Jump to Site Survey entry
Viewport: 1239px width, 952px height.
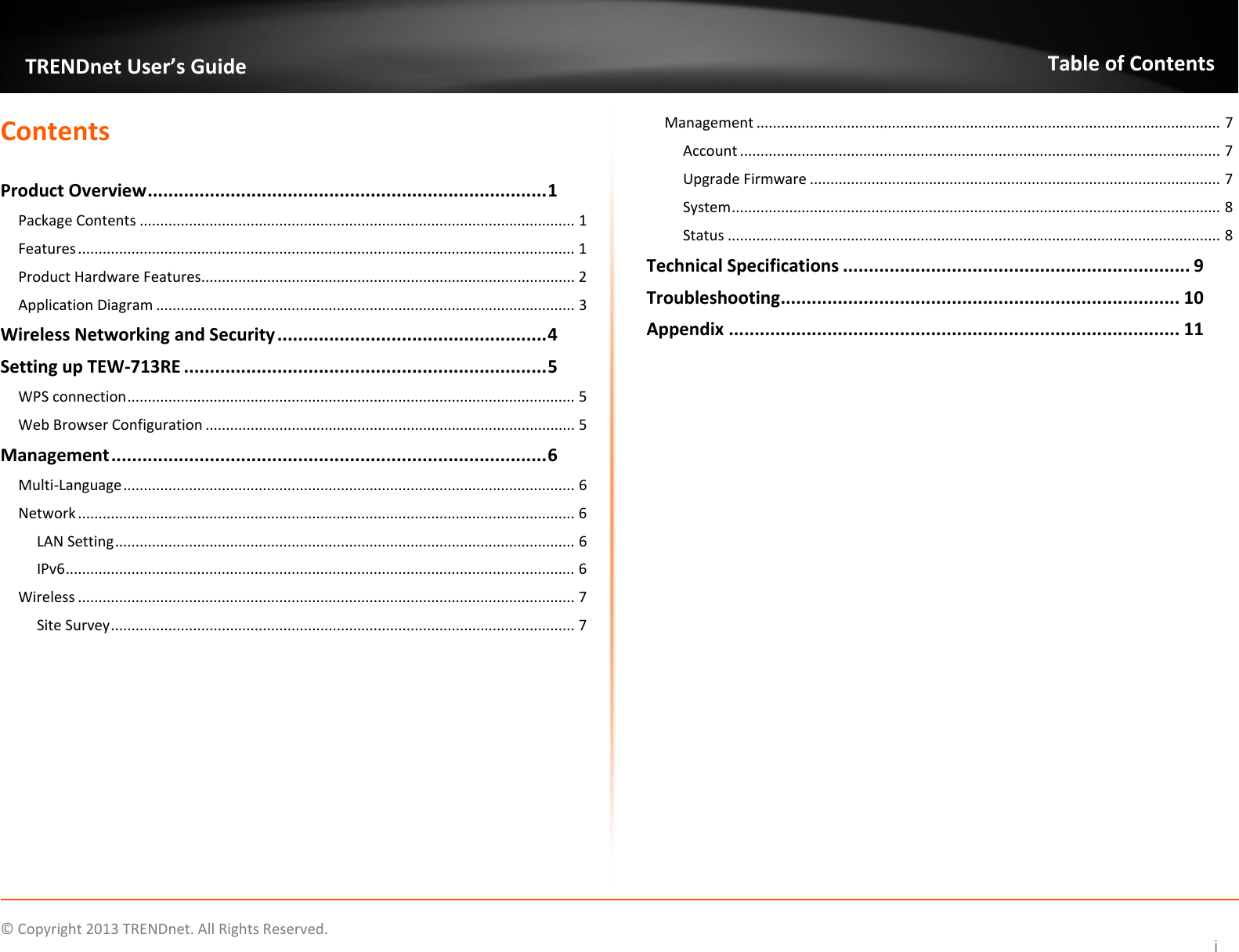[312, 625]
